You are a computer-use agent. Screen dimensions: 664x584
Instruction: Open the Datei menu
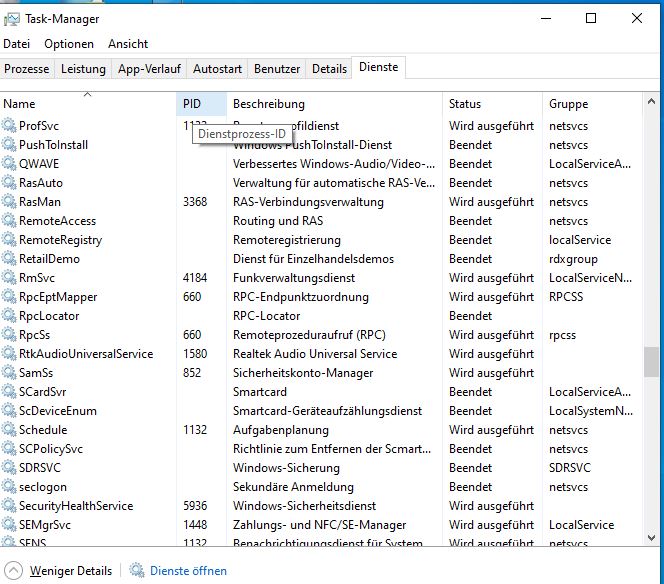point(17,44)
